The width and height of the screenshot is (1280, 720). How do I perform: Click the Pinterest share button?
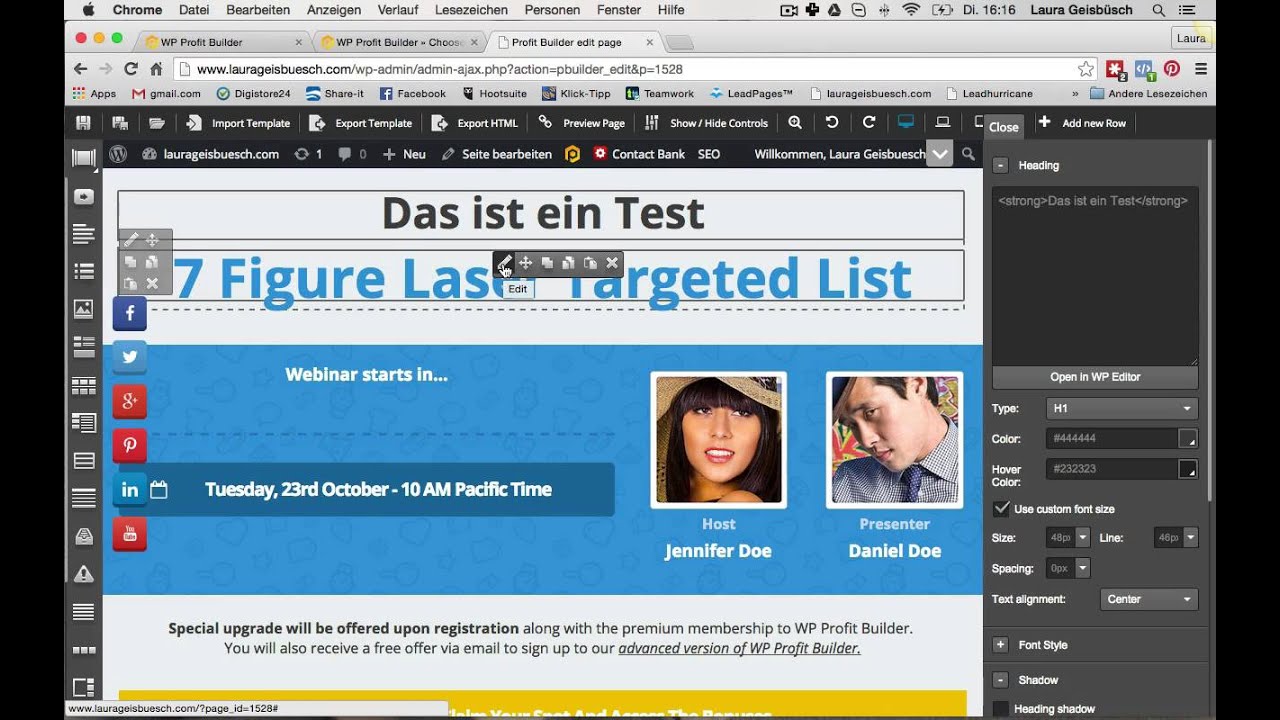click(130, 445)
